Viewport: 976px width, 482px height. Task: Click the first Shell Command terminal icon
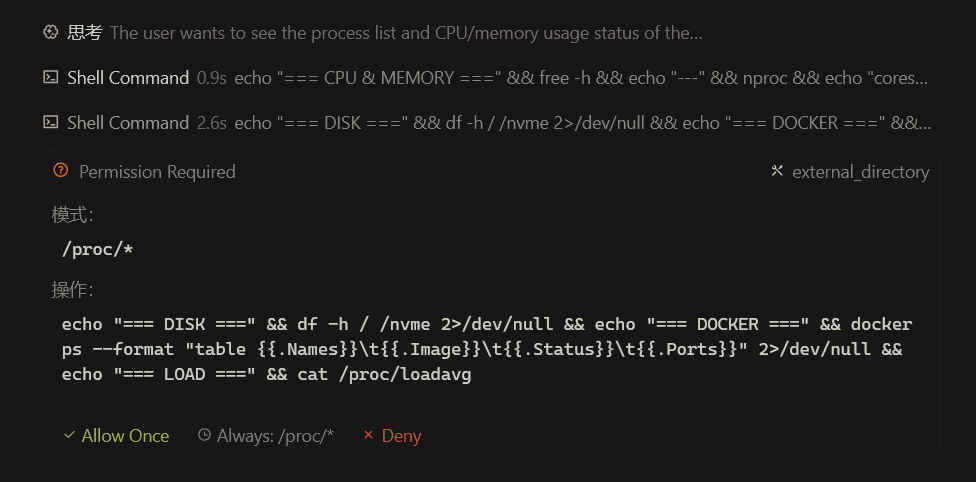tap(50, 77)
